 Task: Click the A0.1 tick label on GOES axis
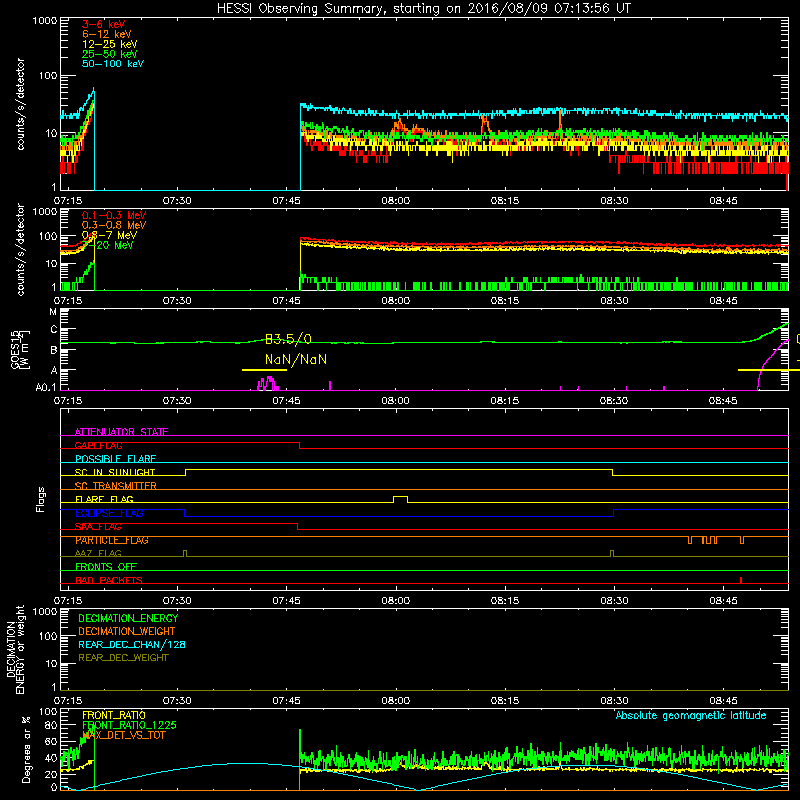[46, 388]
